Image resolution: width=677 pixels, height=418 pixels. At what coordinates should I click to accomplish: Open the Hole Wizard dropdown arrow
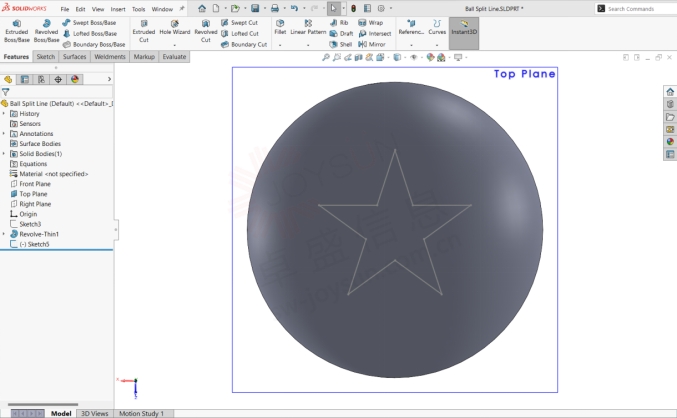[x=174, y=44]
